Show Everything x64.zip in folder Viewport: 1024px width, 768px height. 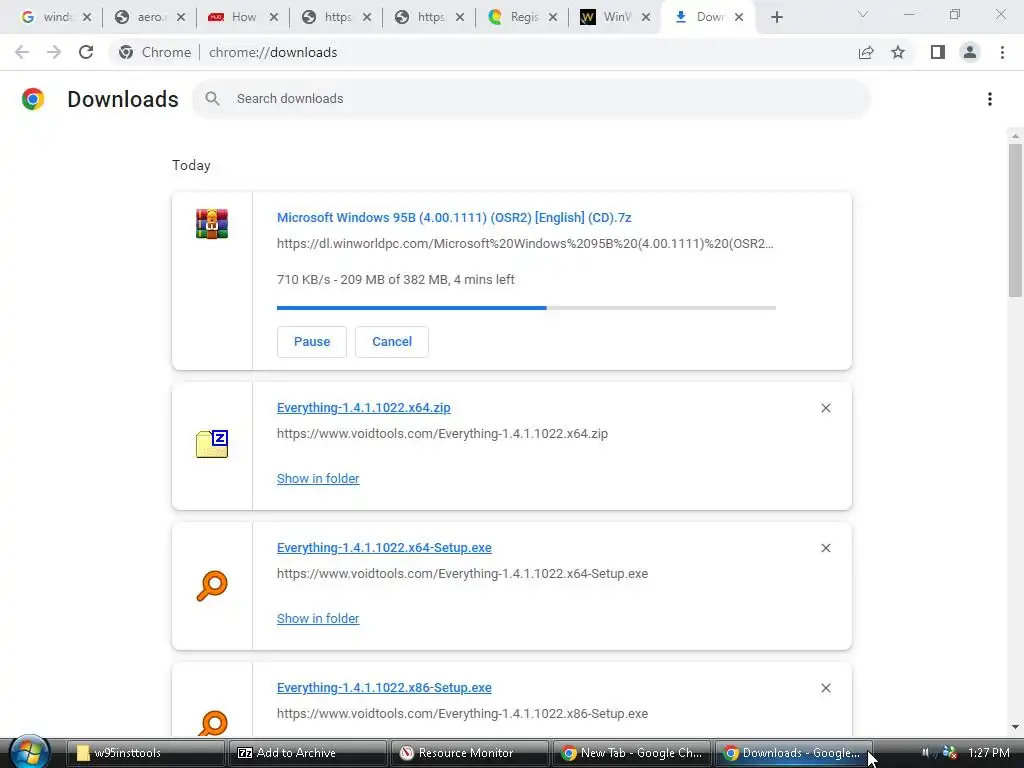pos(318,479)
